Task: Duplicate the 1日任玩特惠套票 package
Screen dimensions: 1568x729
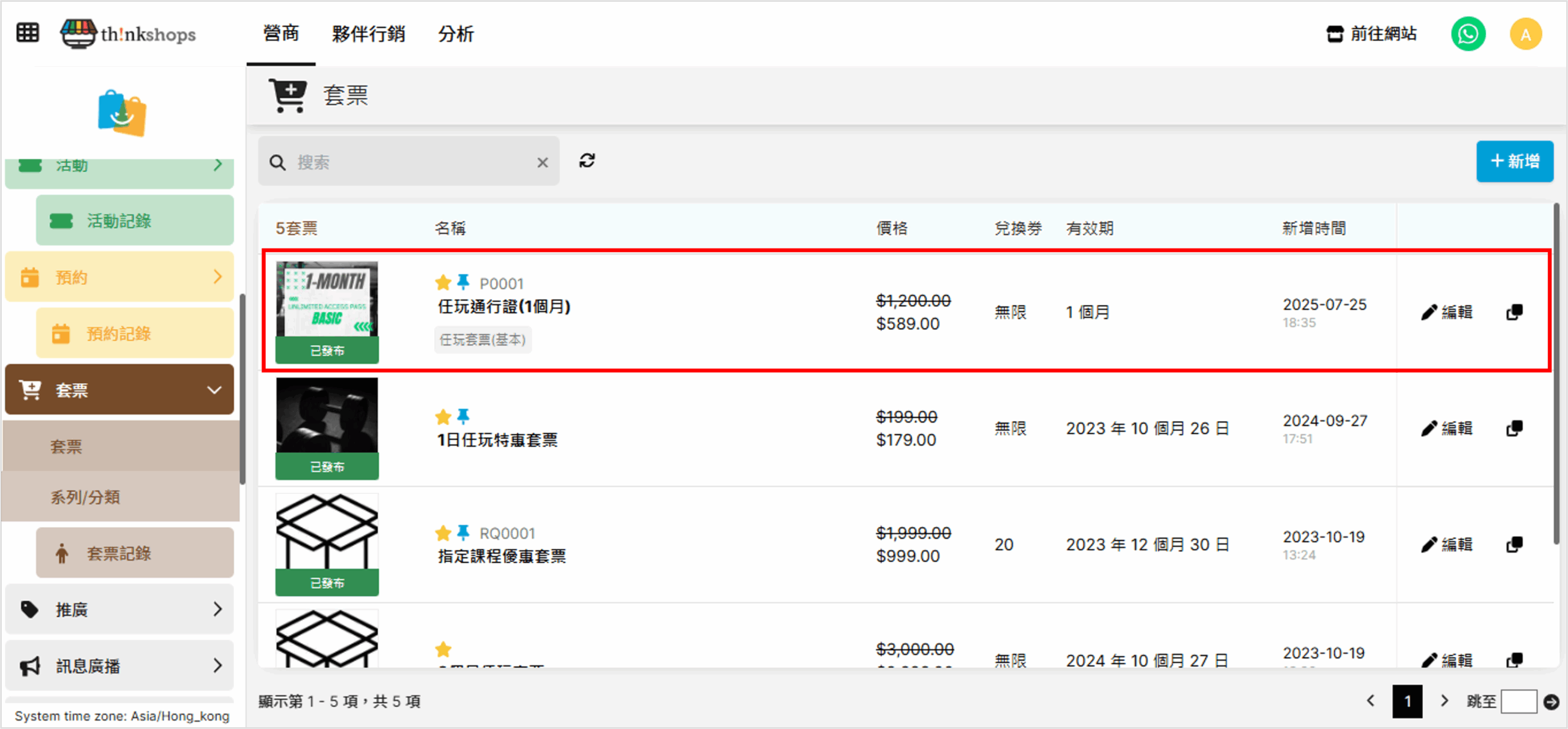Action: [x=1514, y=428]
